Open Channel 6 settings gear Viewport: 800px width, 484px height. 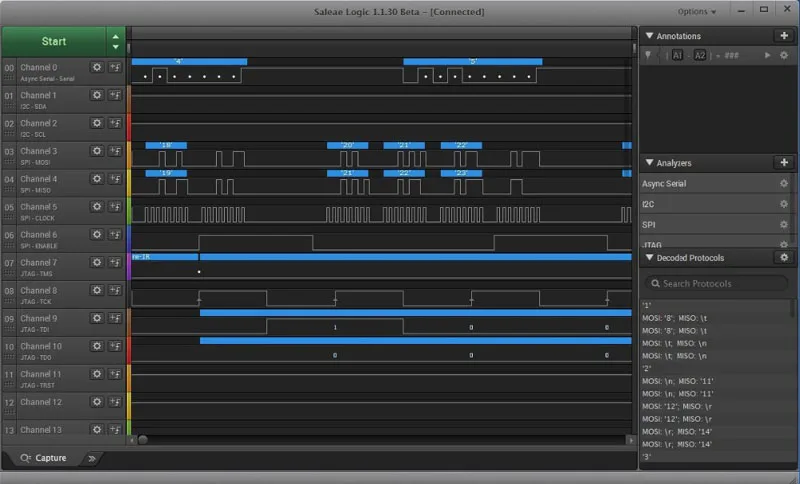[96, 235]
